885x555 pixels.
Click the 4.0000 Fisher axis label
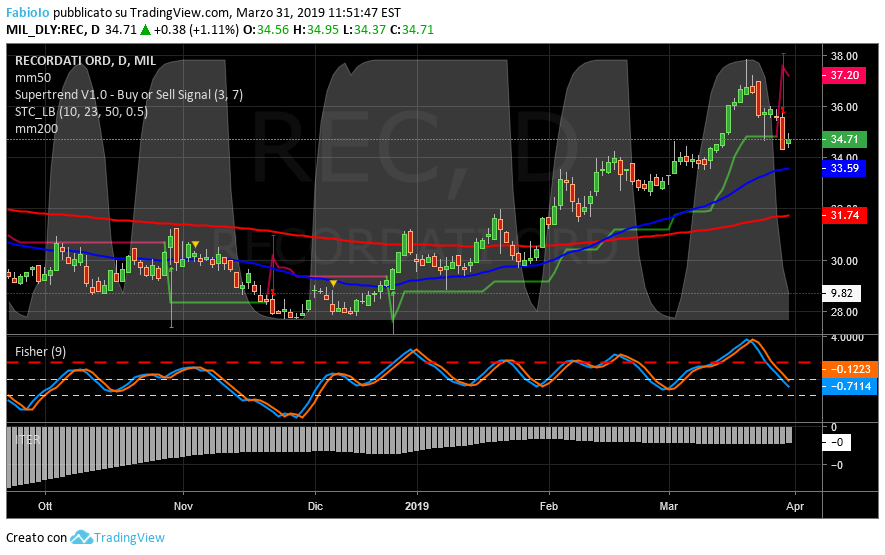click(x=847, y=338)
